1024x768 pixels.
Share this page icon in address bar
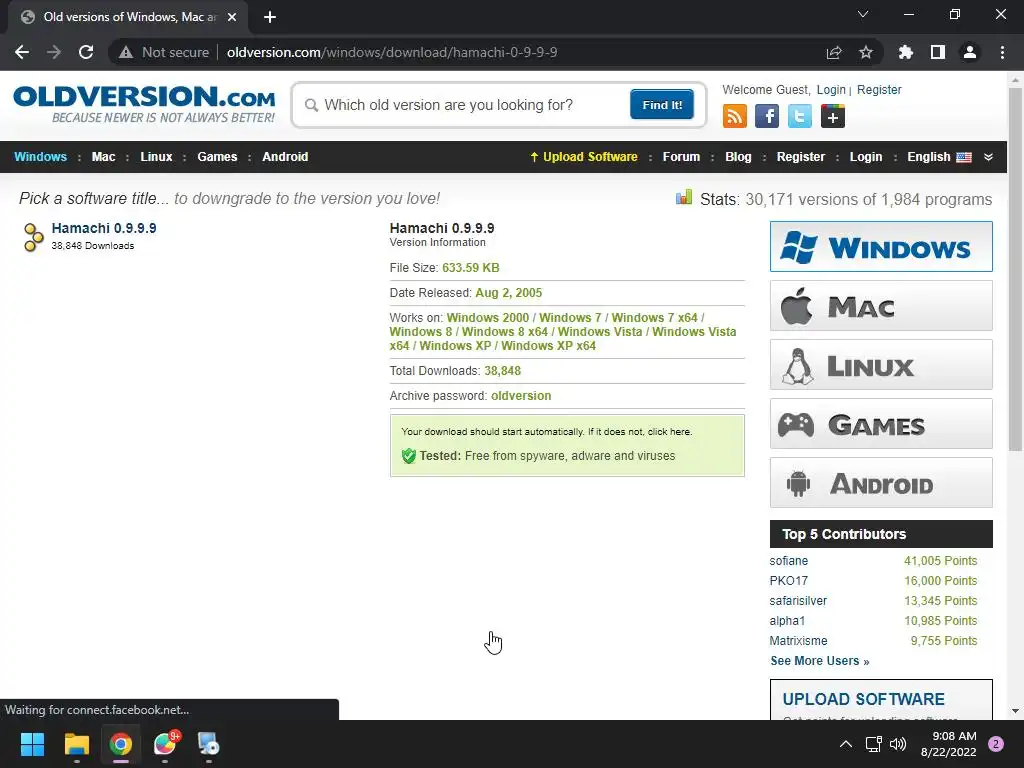(834, 52)
